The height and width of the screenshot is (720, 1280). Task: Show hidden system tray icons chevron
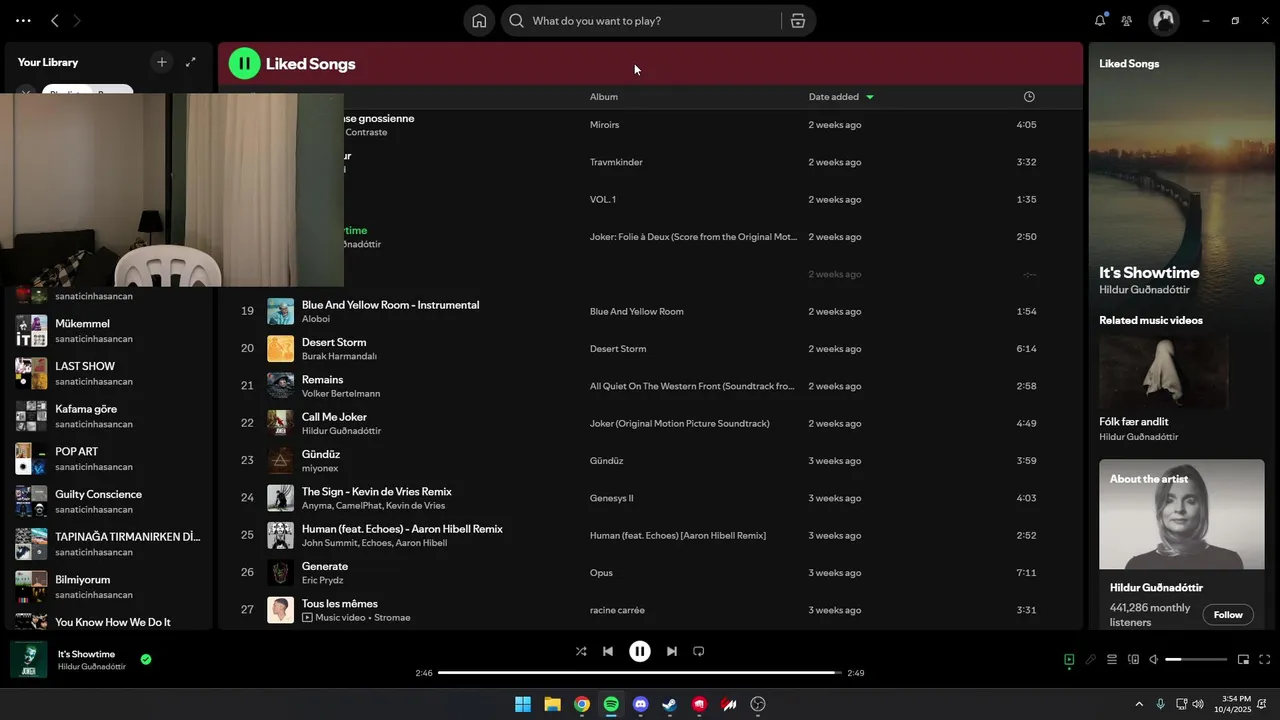pos(1139,704)
